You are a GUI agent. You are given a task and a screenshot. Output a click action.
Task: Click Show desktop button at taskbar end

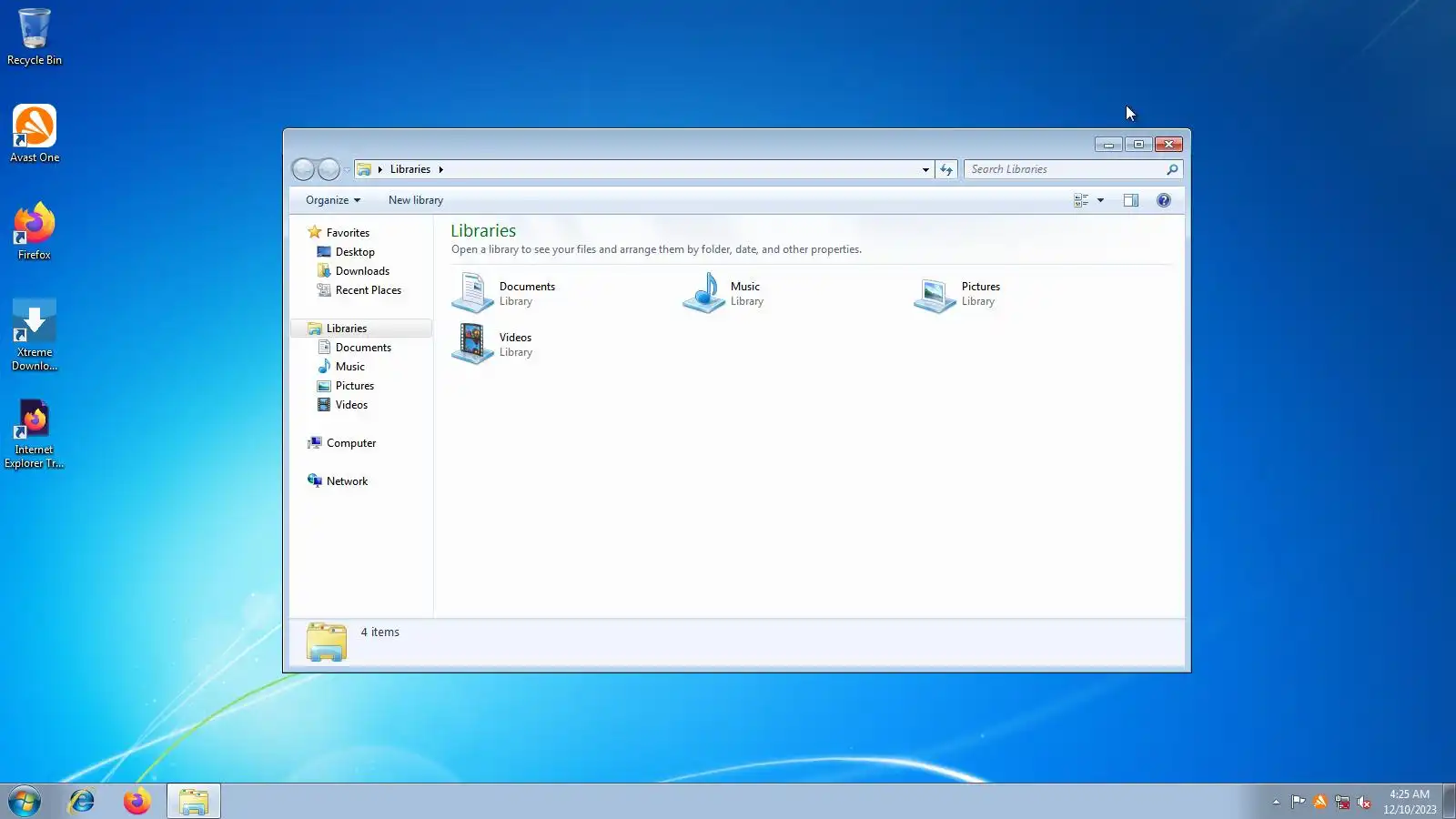1450,802
